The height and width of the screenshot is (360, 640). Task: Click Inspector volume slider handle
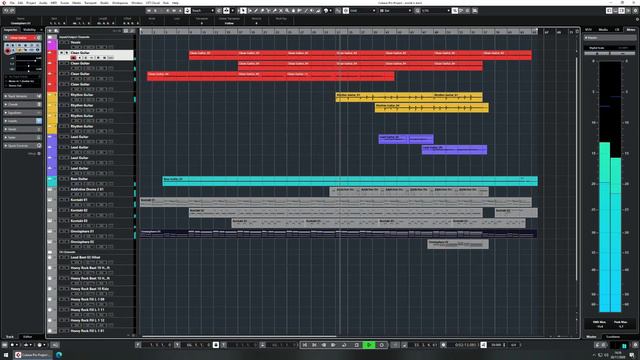(x=36, y=60)
